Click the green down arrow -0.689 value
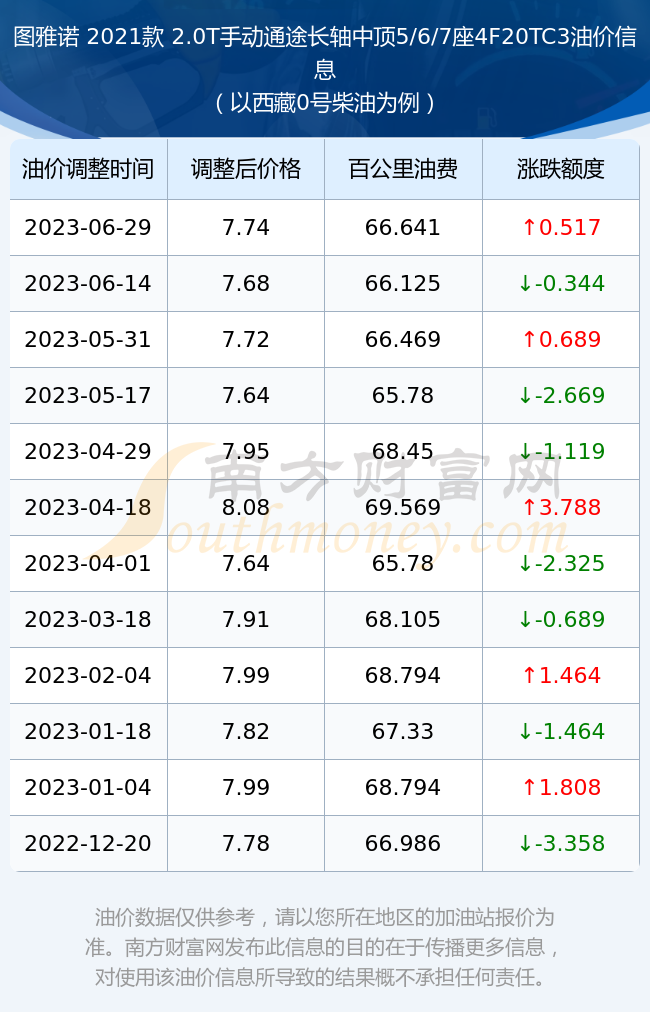 coord(561,619)
